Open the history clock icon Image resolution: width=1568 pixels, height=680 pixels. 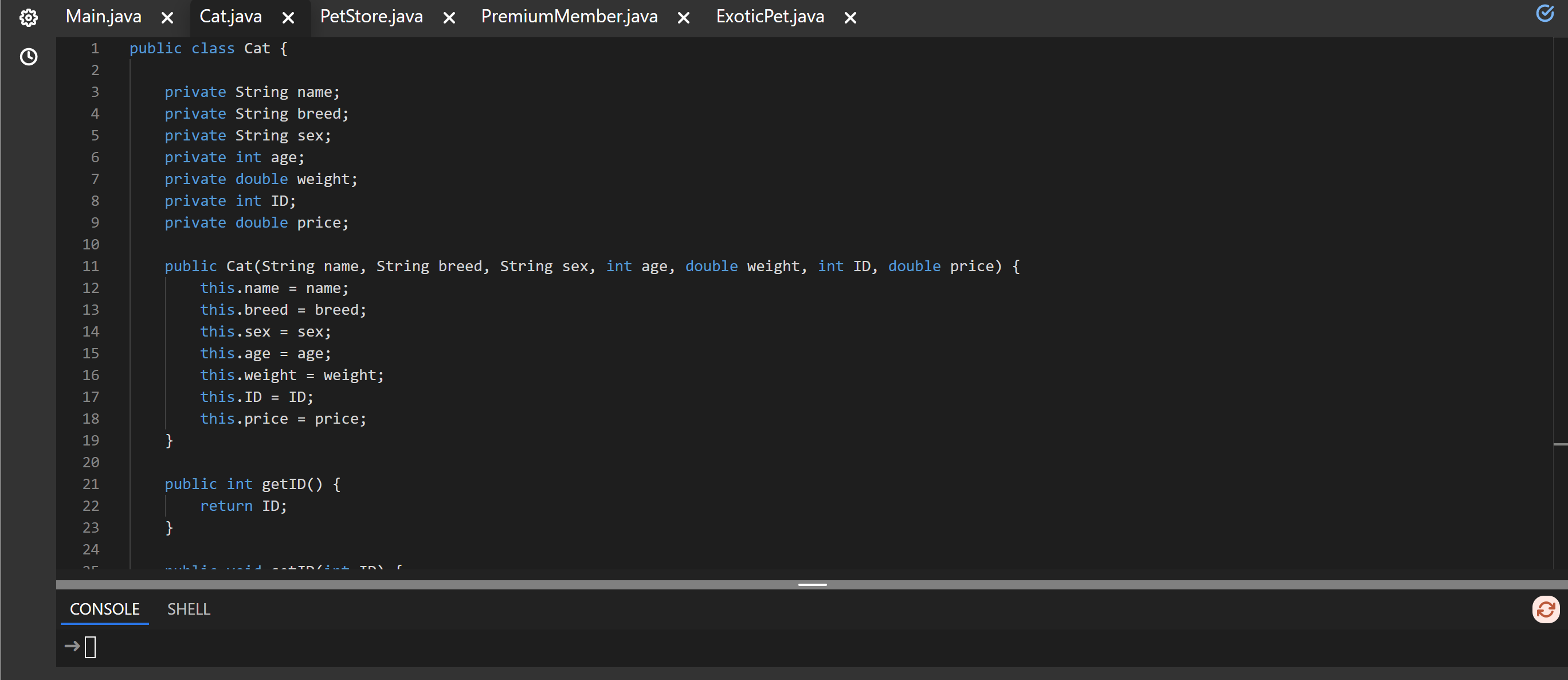click(29, 57)
